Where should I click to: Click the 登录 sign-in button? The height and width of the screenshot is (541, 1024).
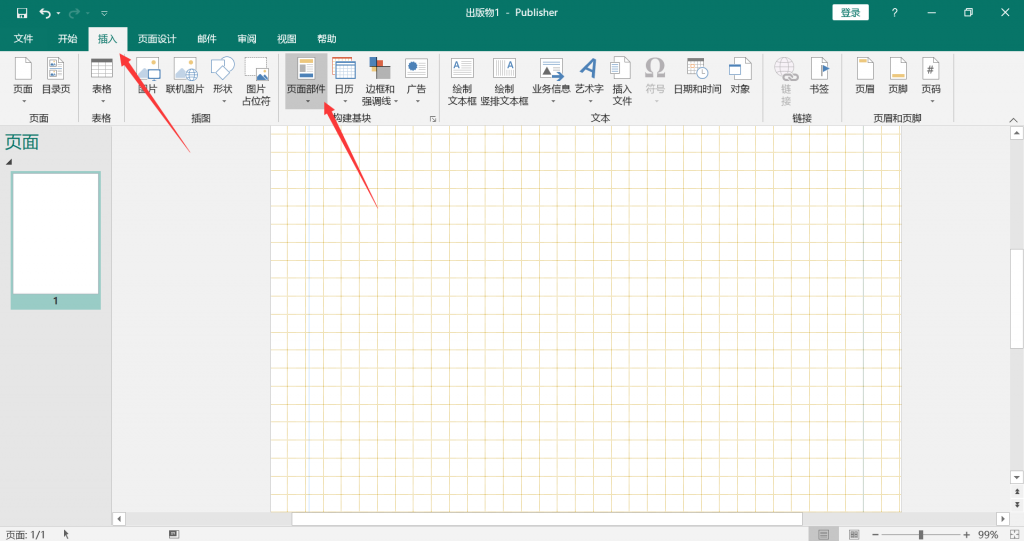point(850,12)
